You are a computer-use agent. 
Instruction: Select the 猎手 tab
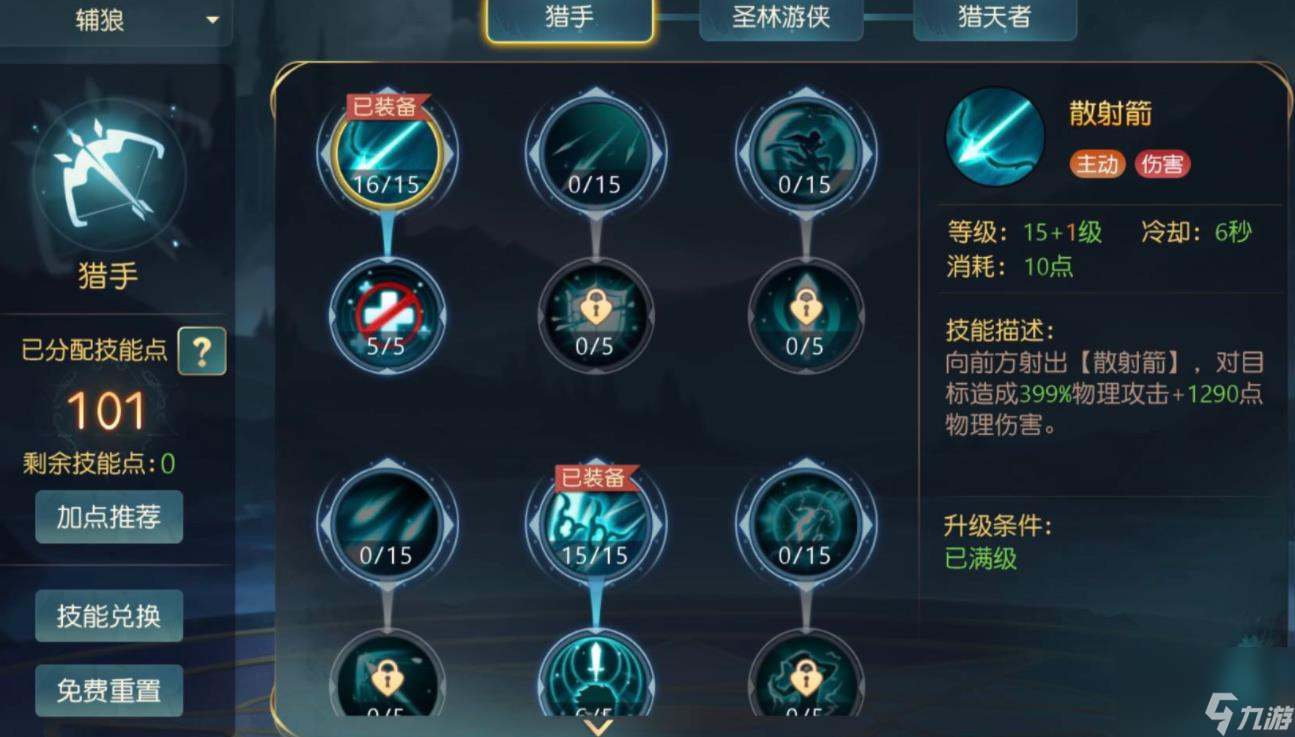pyautogui.click(x=570, y=18)
